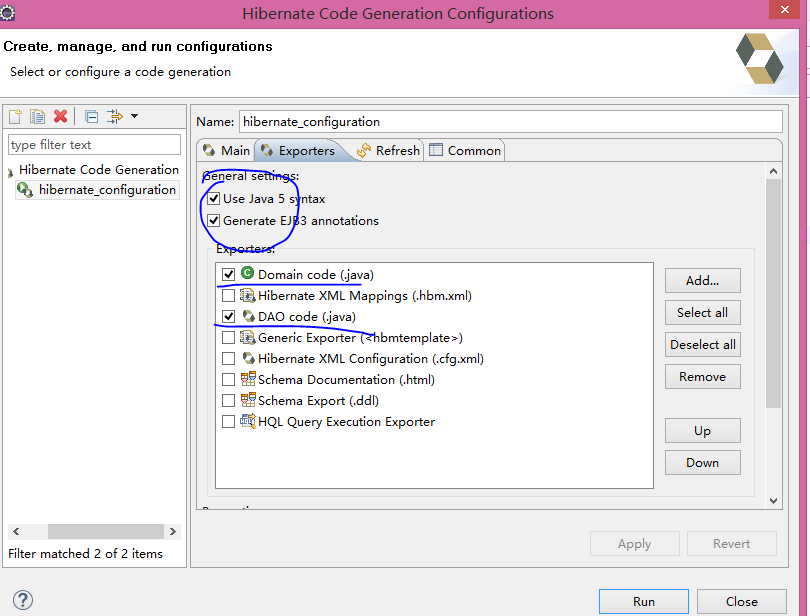Click the type filter text field

[95, 145]
